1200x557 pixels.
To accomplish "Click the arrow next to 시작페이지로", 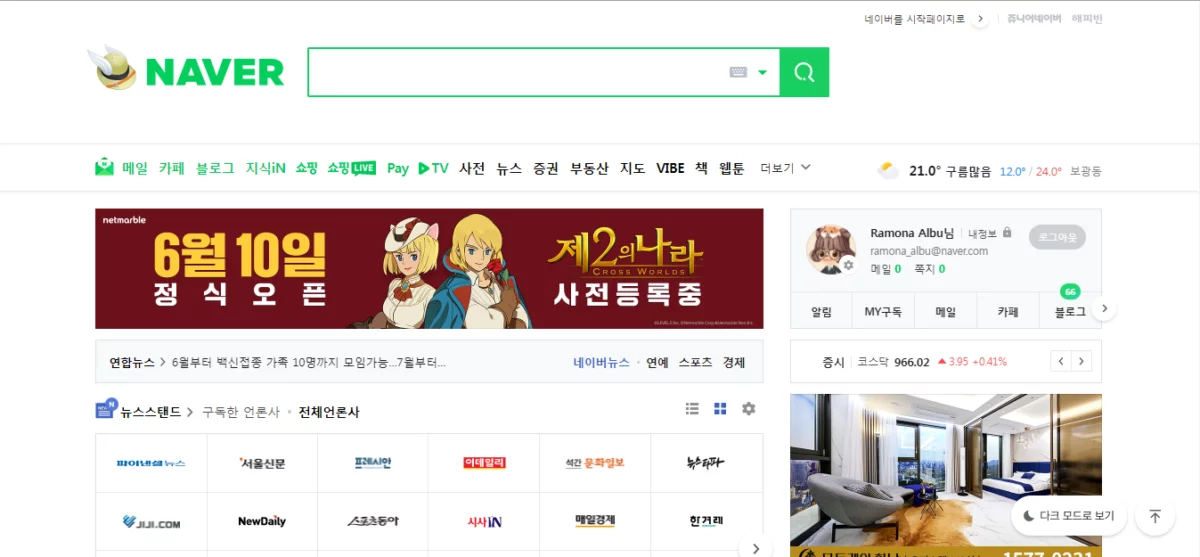I will click(x=981, y=19).
